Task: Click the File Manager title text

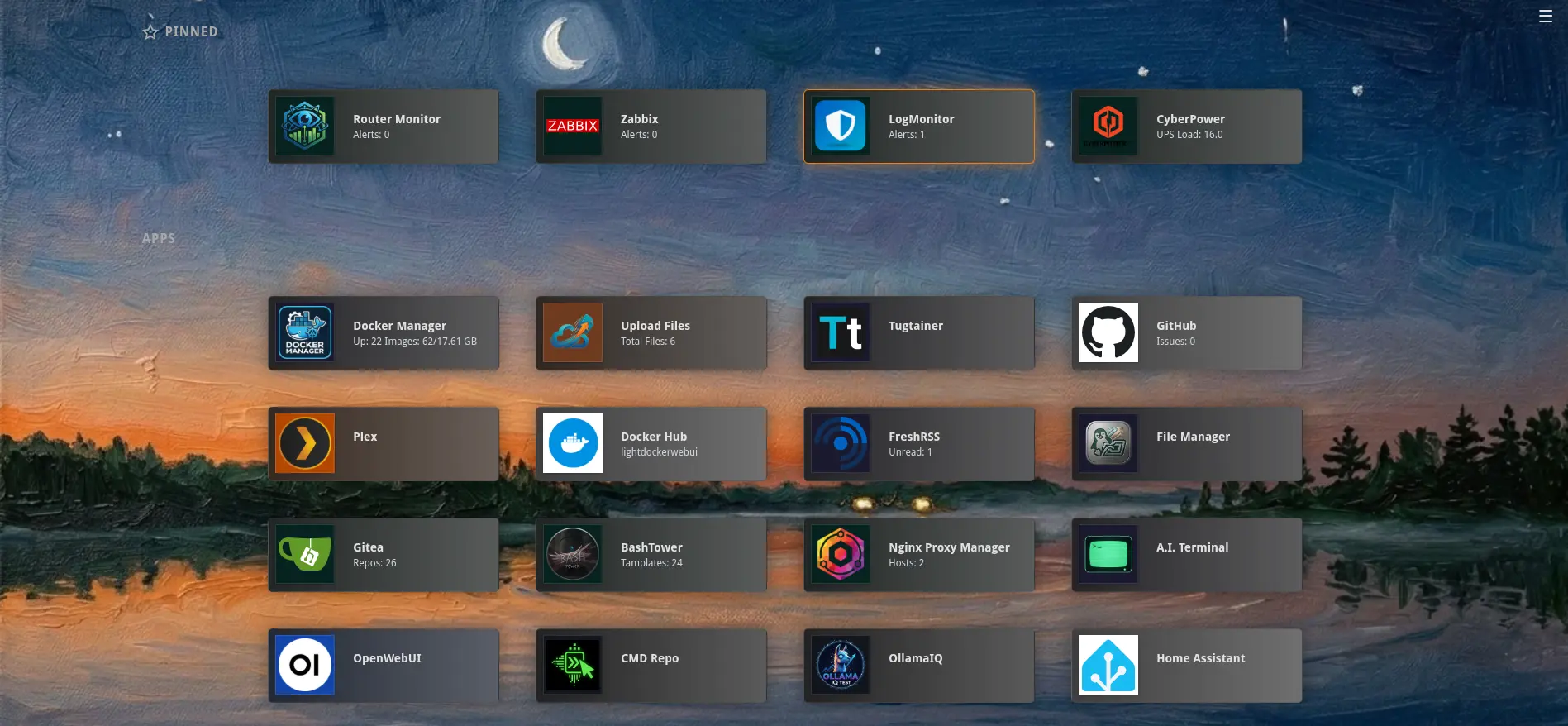Action: [1193, 437]
